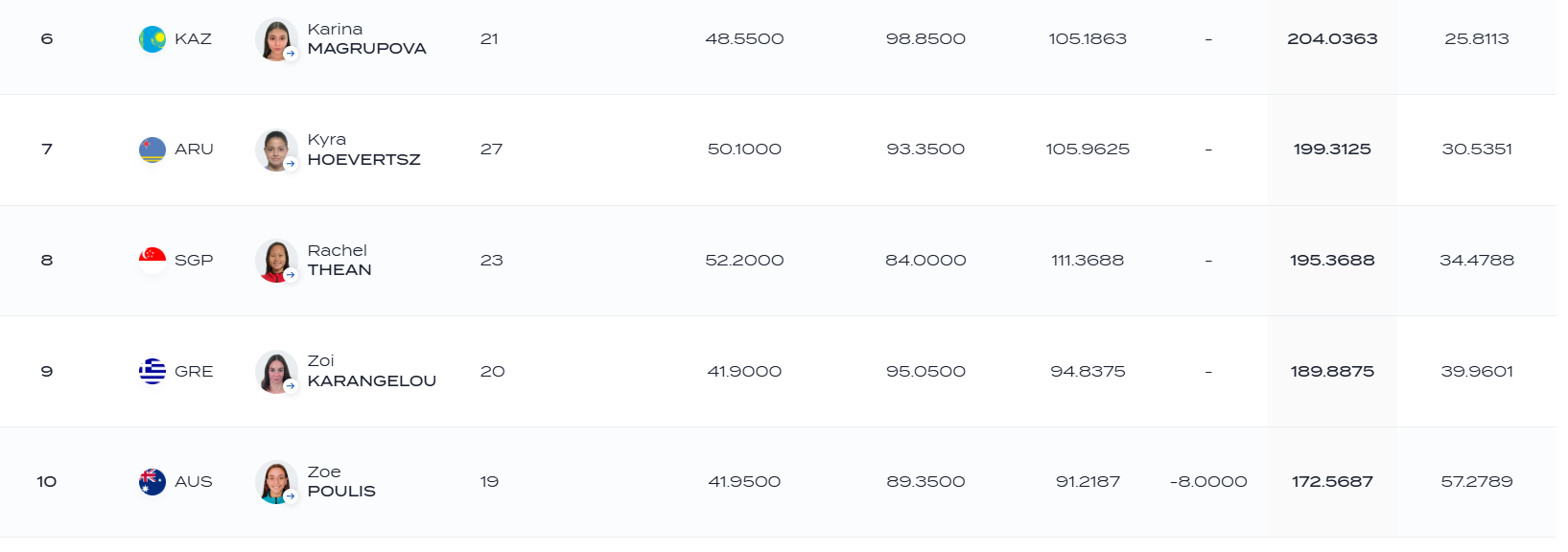Open the Karina MAGRUPOVA athlete link
This screenshot has height=552, width=1568.
366,39
